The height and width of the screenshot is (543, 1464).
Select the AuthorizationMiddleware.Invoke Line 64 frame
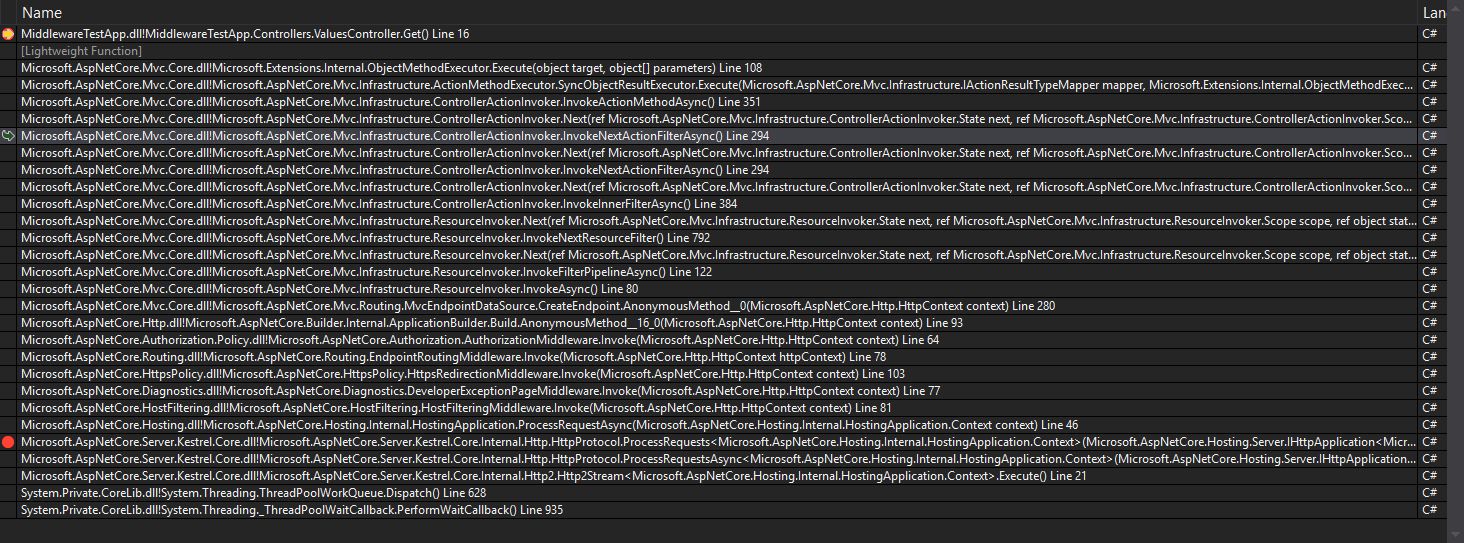480,340
